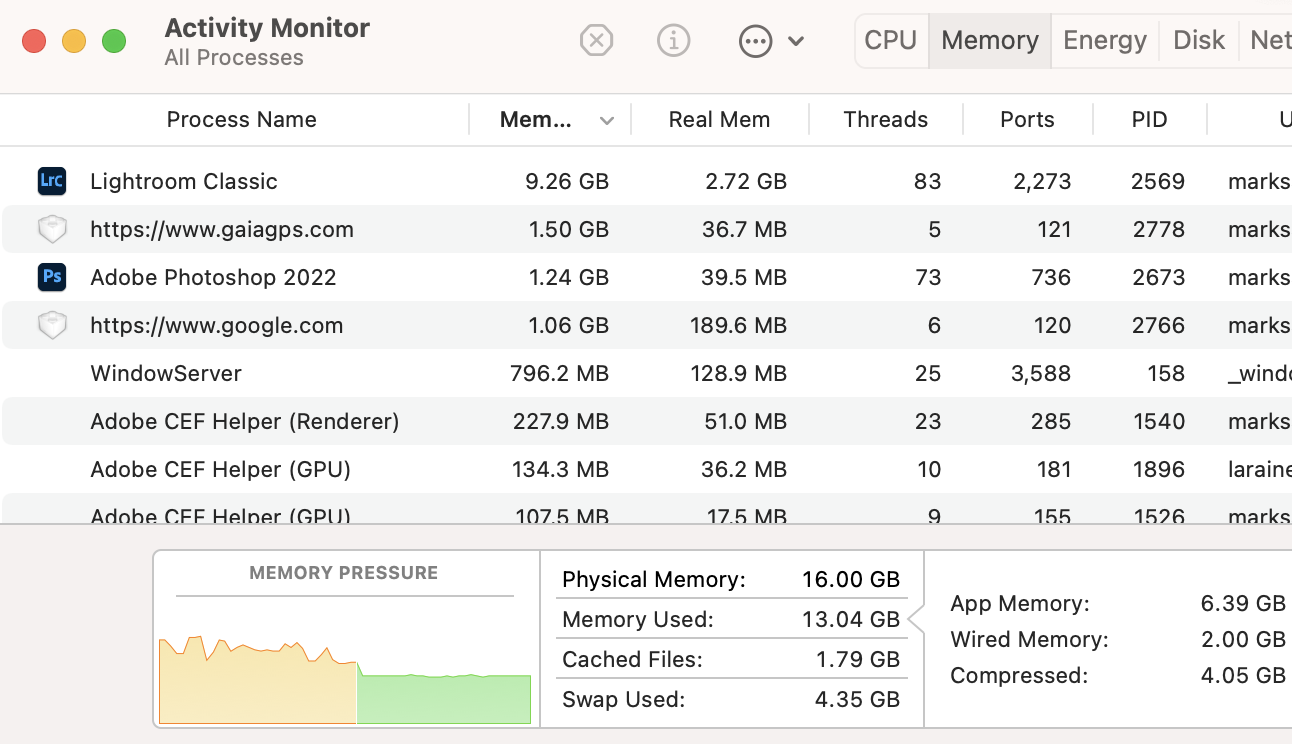1292x744 pixels.
Task: Select Adobe CEF Helper (Renderer) process
Action: pyautogui.click(x=245, y=421)
